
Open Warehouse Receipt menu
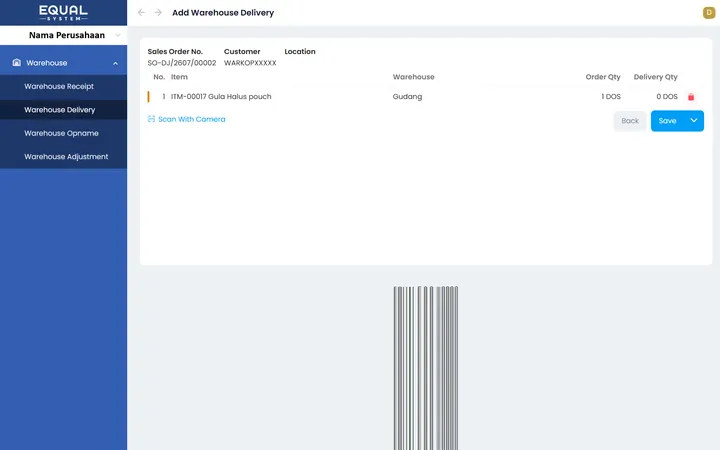point(59,86)
